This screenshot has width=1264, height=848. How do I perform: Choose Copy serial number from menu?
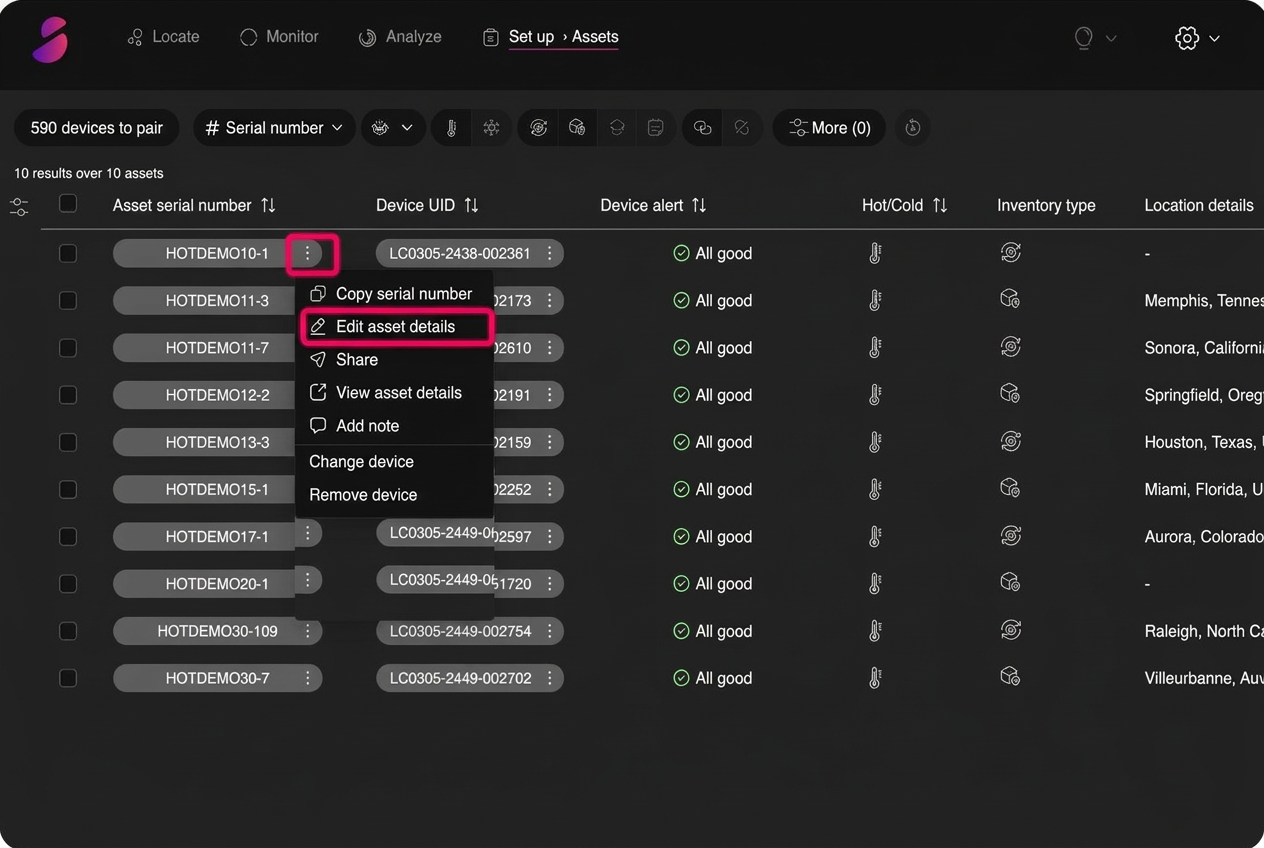[394, 294]
